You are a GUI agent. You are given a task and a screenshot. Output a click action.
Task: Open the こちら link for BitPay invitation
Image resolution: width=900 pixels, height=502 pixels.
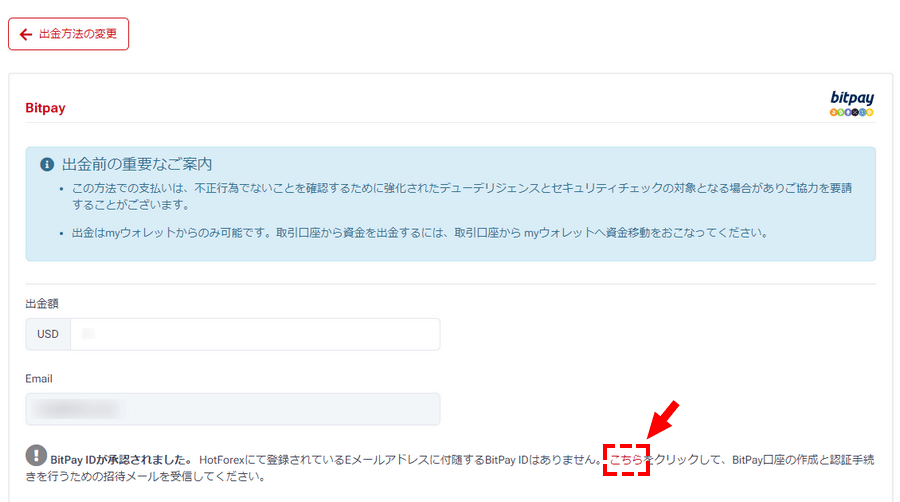(x=626, y=460)
